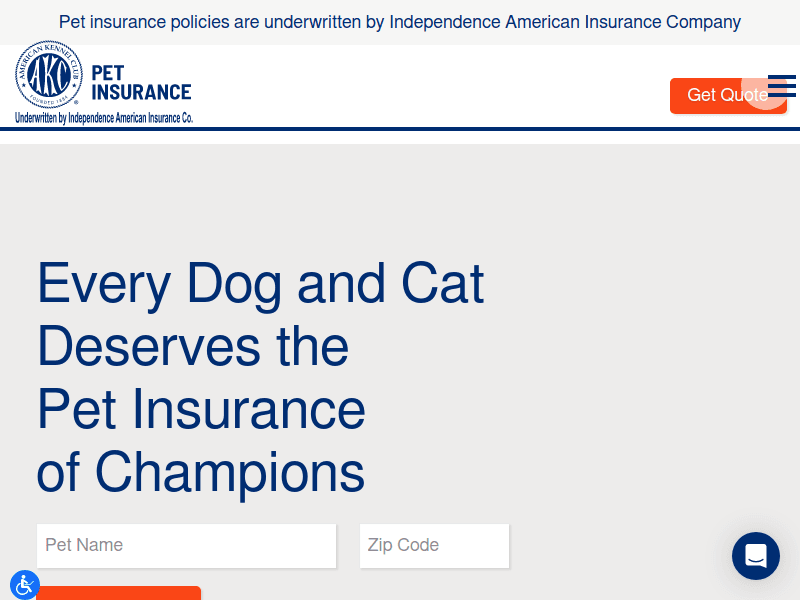Open the Get Quote link in header
800x600 pixels.
[x=728, y=96]
